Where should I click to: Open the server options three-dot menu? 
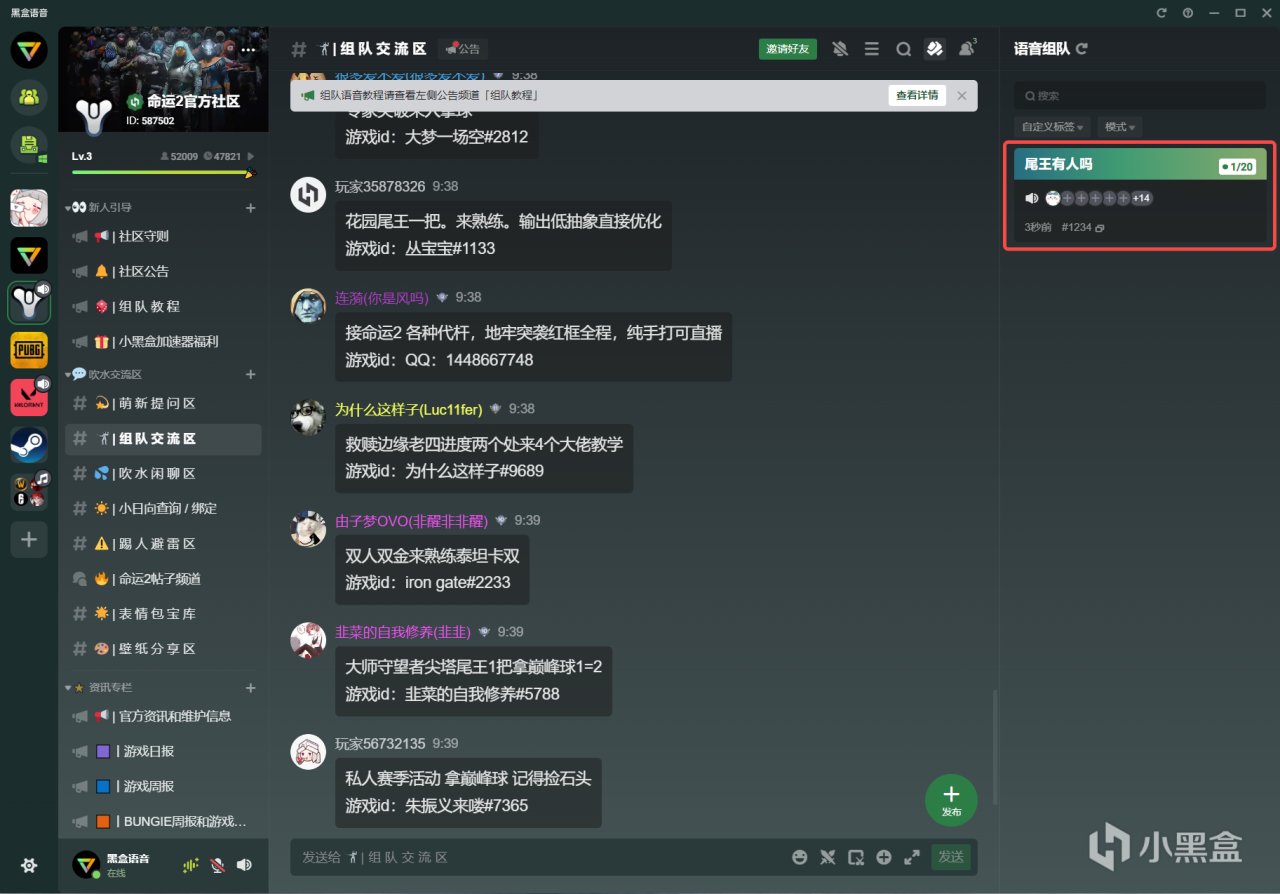pyautogui.click(x=248, y=49)
